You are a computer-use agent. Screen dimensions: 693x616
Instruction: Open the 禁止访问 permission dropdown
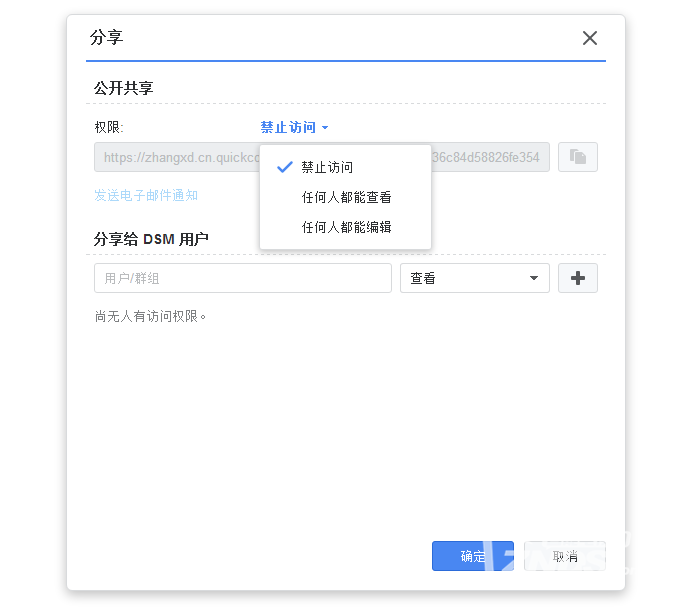[294, 127]
